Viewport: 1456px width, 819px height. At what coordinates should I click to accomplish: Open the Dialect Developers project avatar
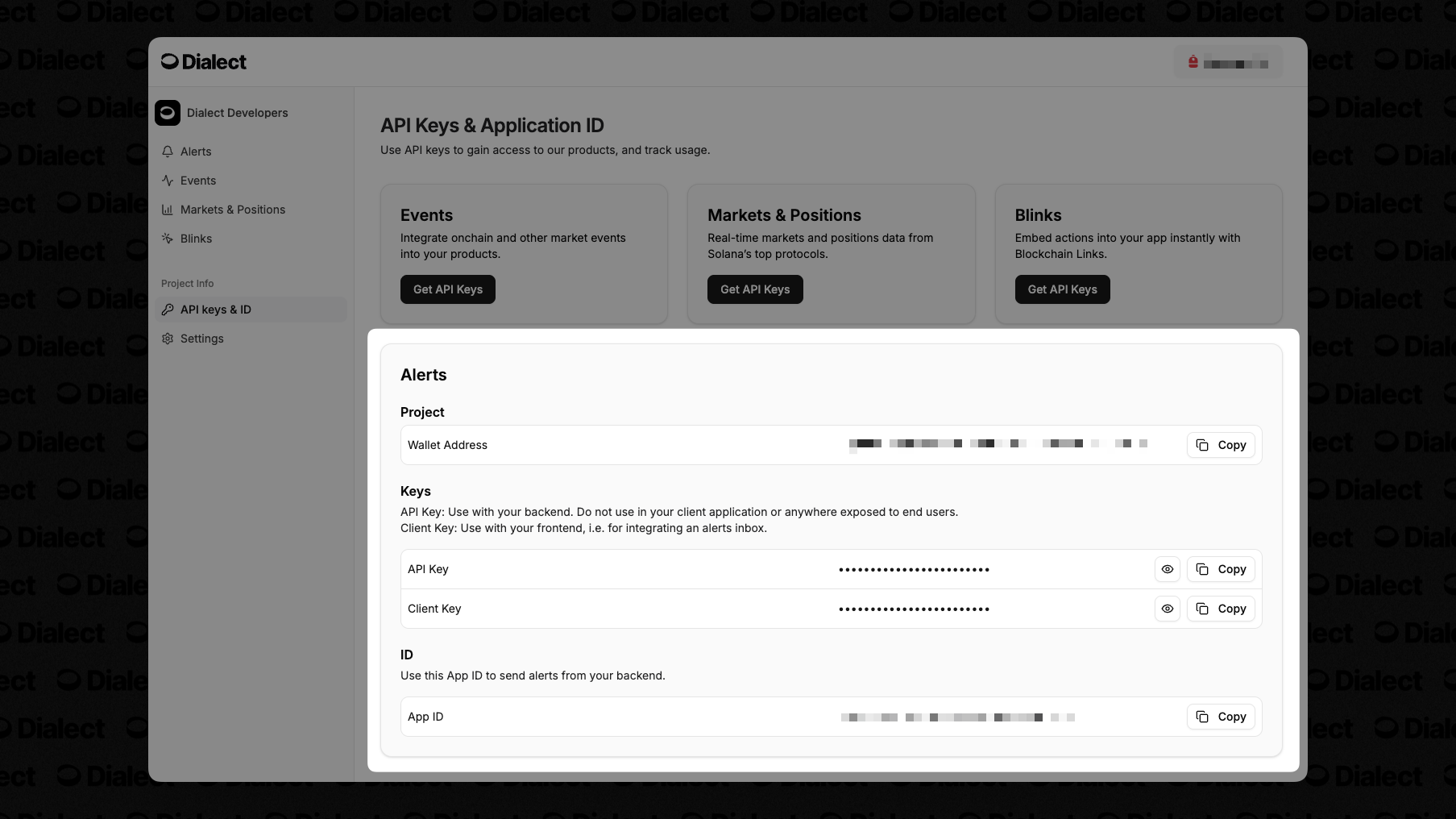point(168,113)
